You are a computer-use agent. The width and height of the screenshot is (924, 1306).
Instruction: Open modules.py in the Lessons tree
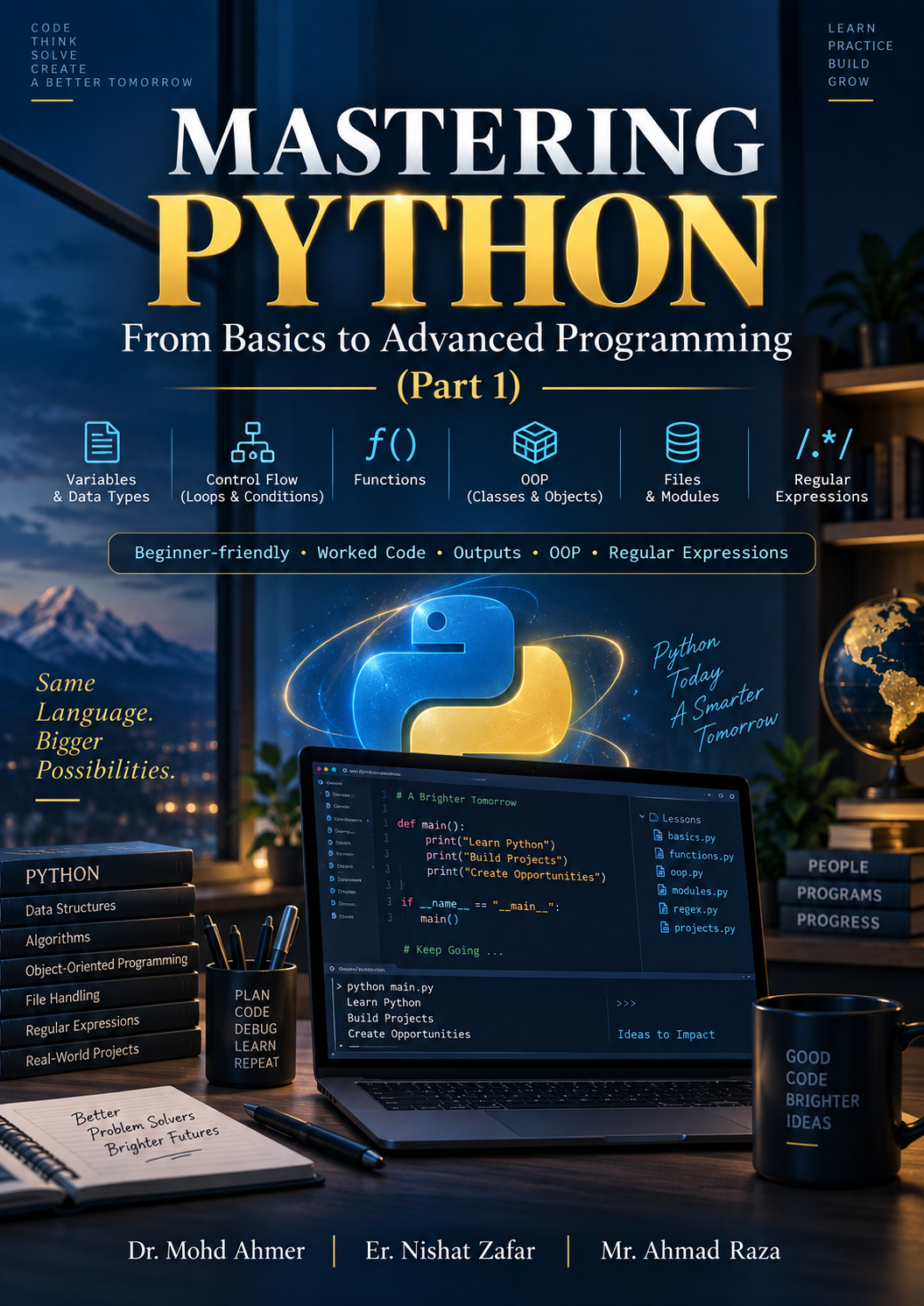tap(693, 891)
